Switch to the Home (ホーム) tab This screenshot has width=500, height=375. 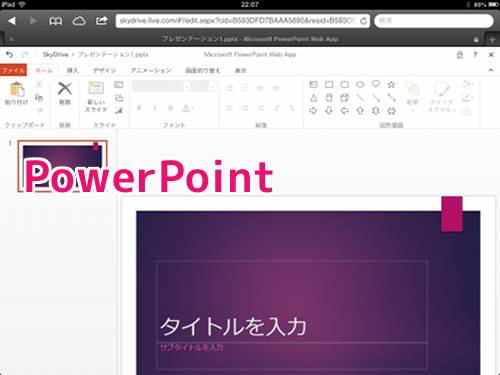44,70
